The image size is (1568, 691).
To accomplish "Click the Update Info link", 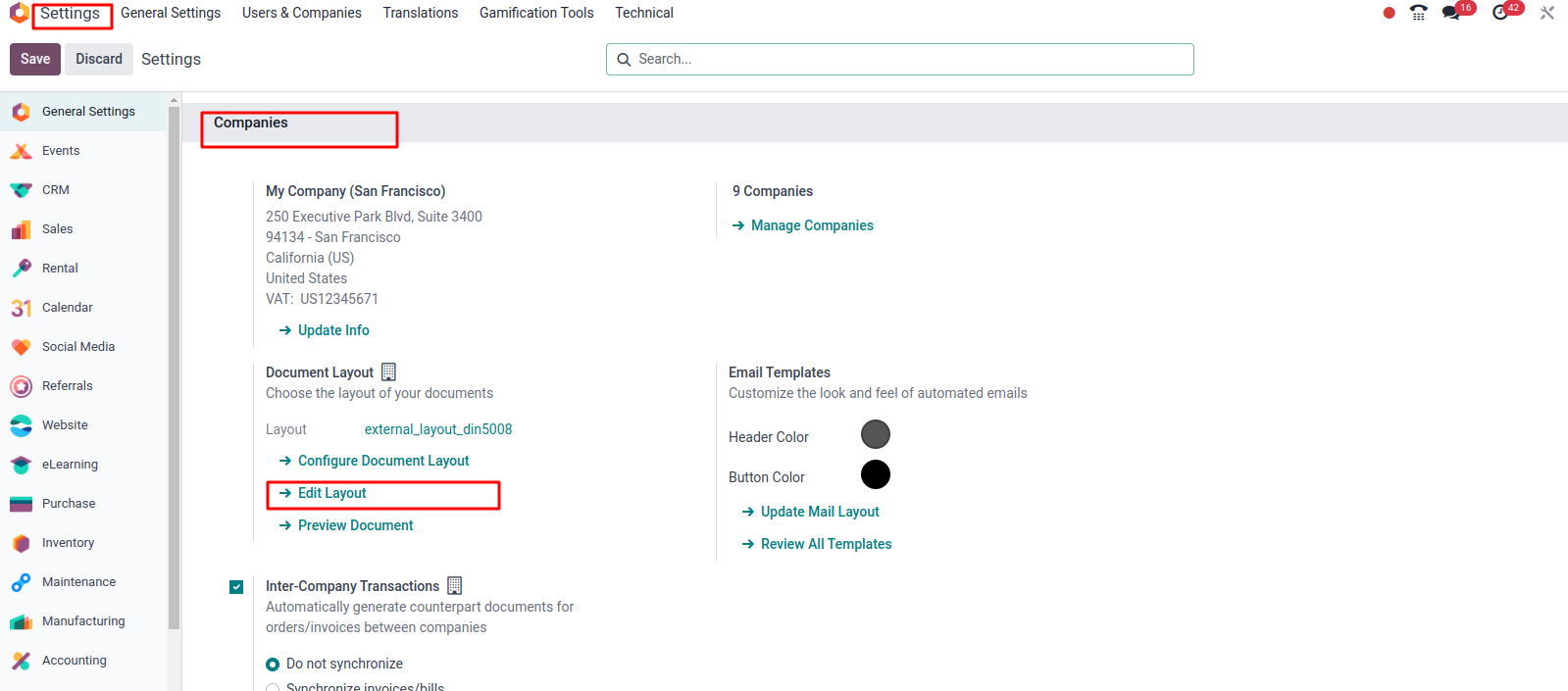I will (325, 330).
